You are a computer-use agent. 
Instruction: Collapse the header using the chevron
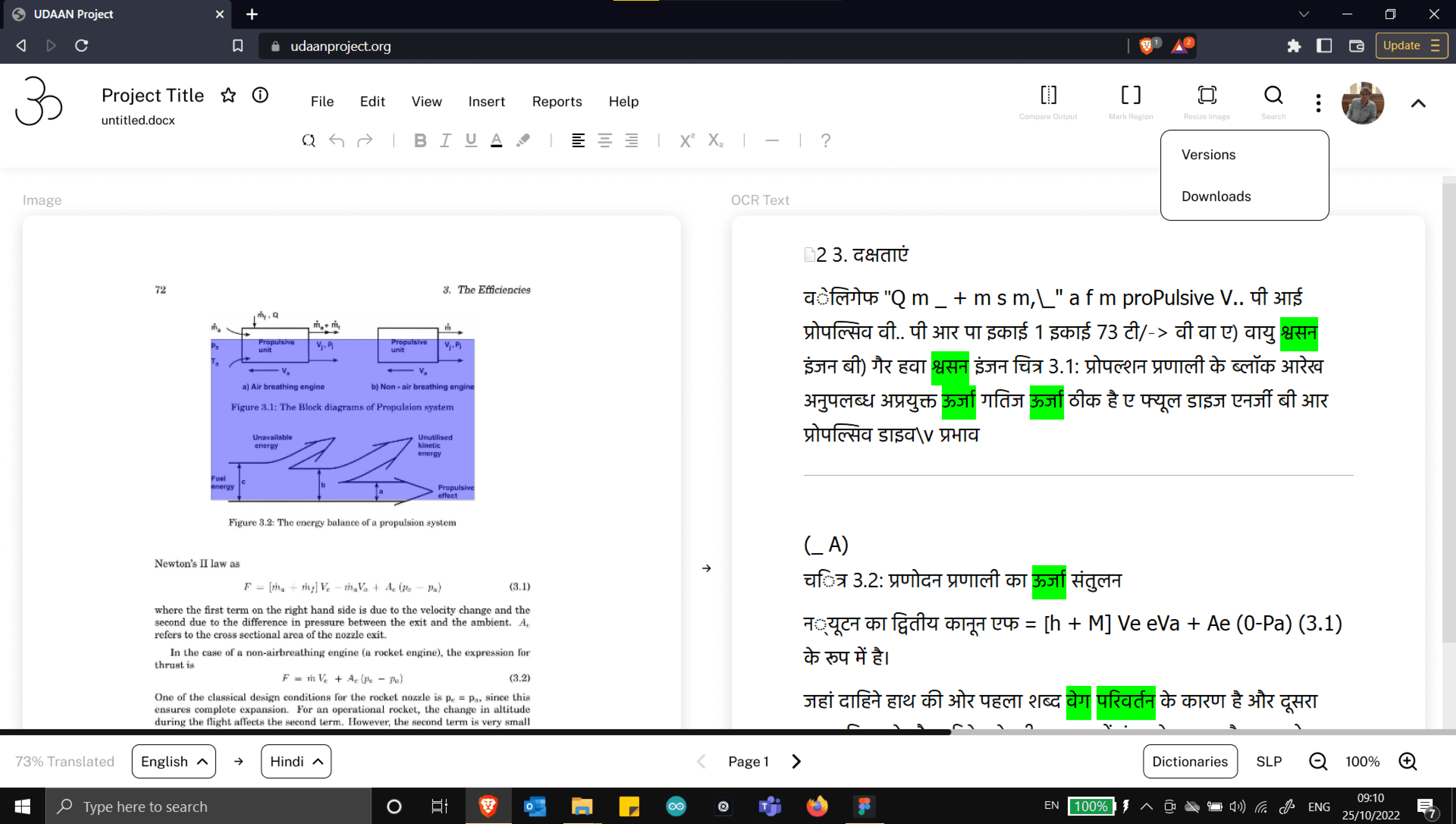point(1417,103)
